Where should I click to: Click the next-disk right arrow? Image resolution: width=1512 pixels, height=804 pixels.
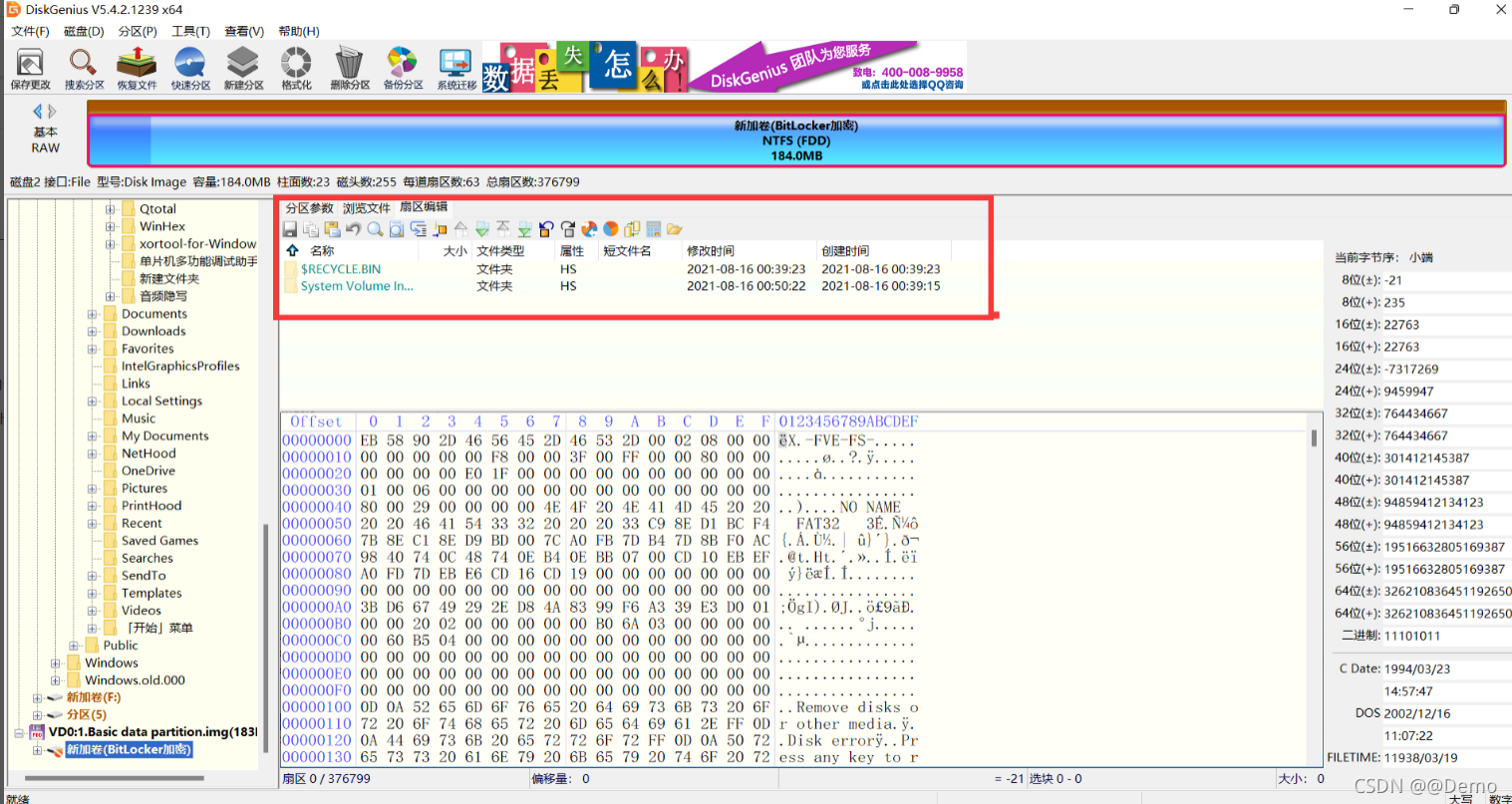click(x=53, y=111)
